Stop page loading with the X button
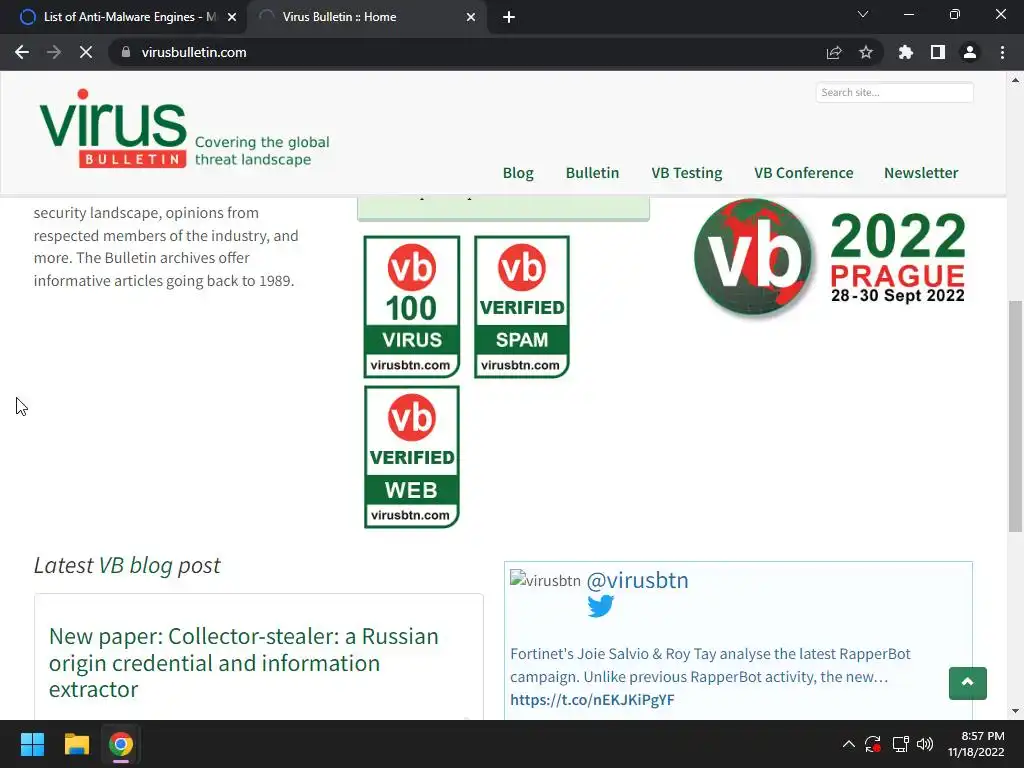 (86, 52)
